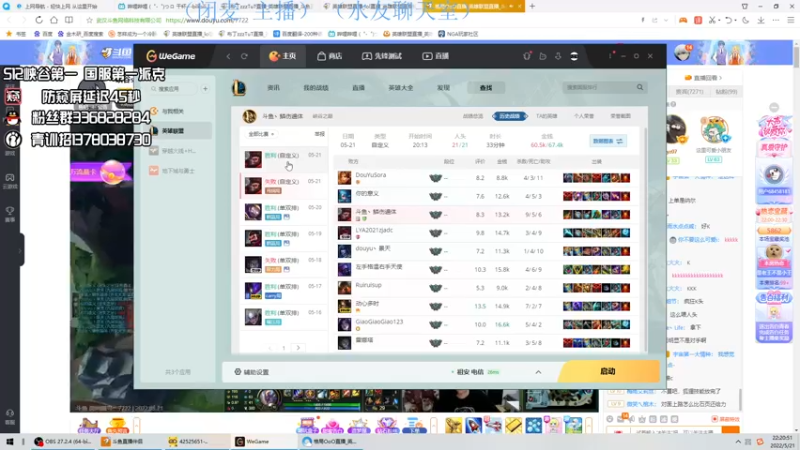
Task: Select 穿越火线 in WeGame sidebar
Action: (173, 151)
